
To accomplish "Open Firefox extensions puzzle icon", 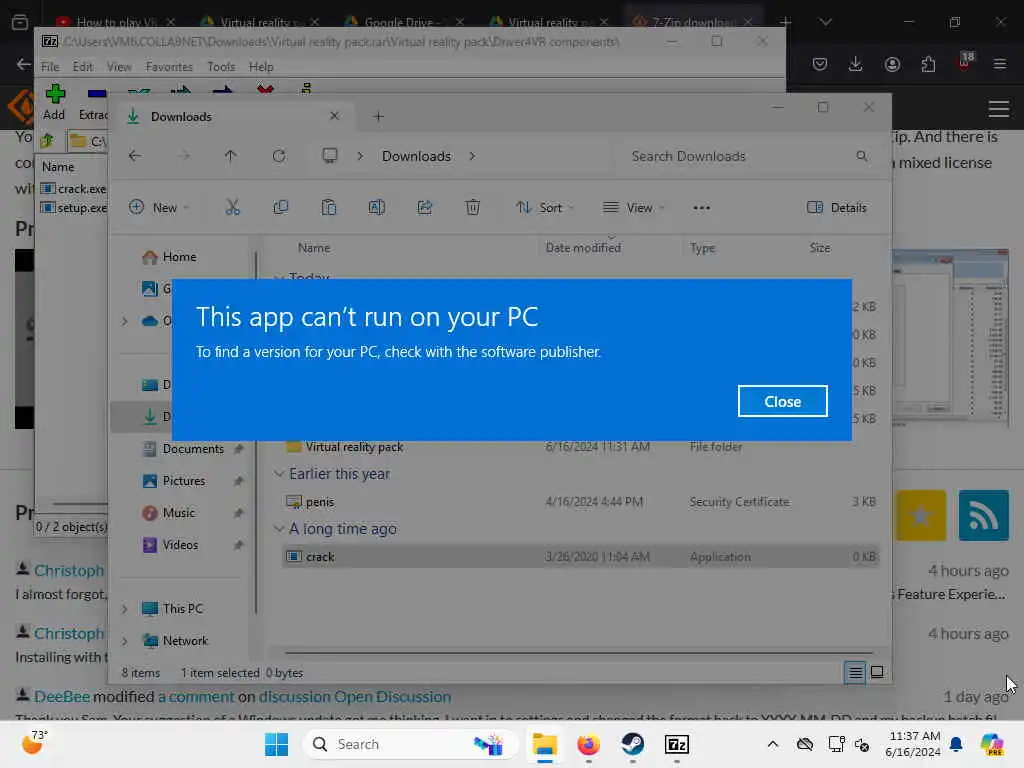I will pyautogui.click(x=928, y=64).
